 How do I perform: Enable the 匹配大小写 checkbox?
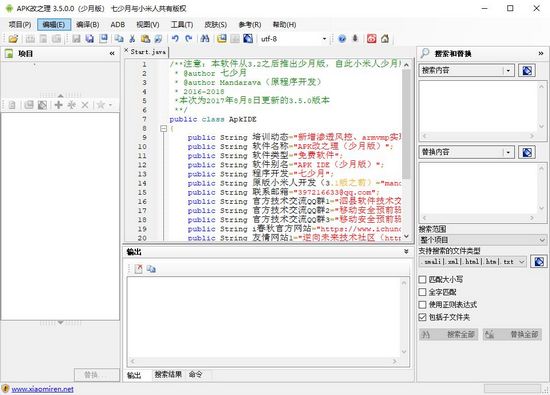pos(422,280)
